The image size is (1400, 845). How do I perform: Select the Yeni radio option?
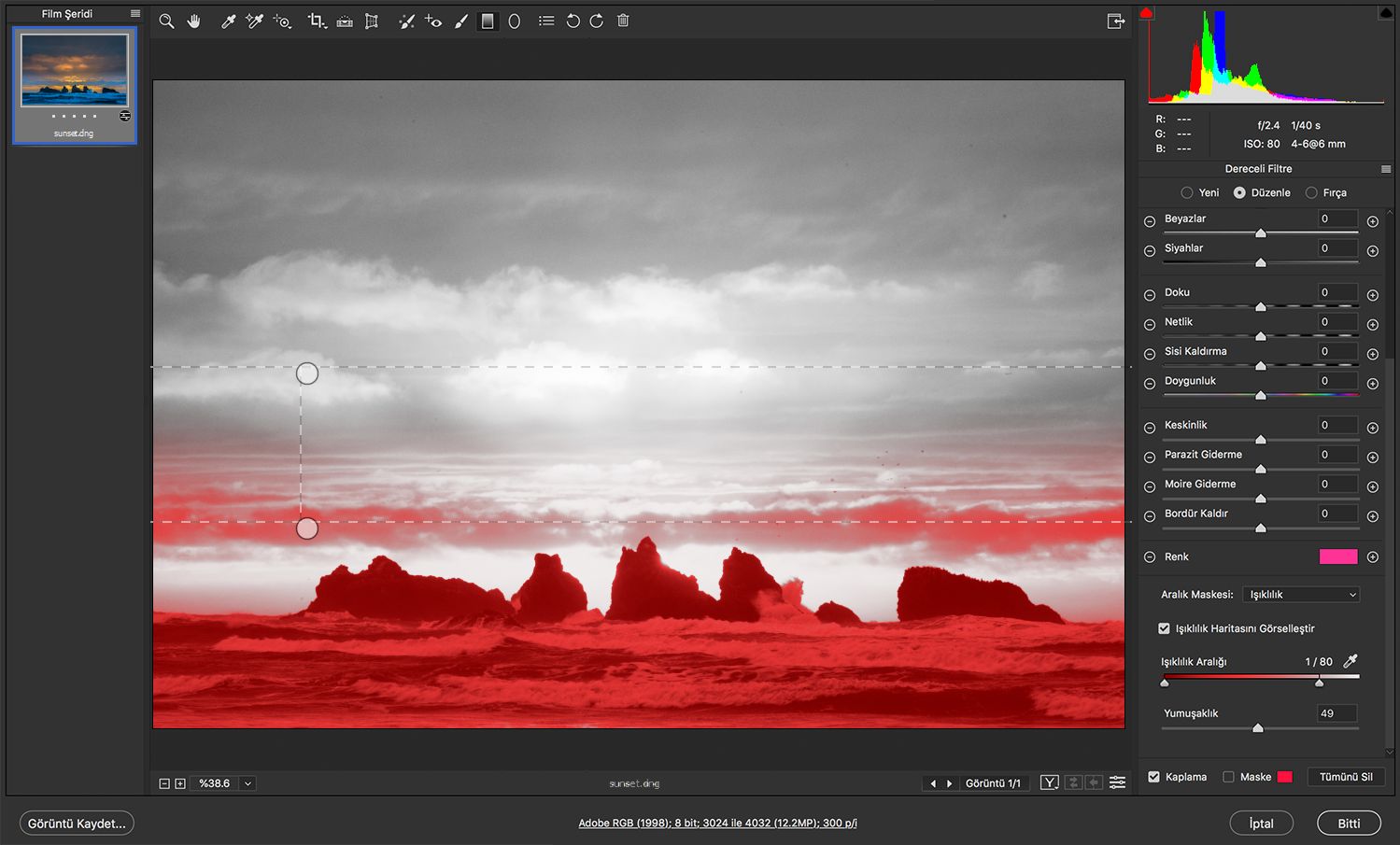[x=1187, y=192]
